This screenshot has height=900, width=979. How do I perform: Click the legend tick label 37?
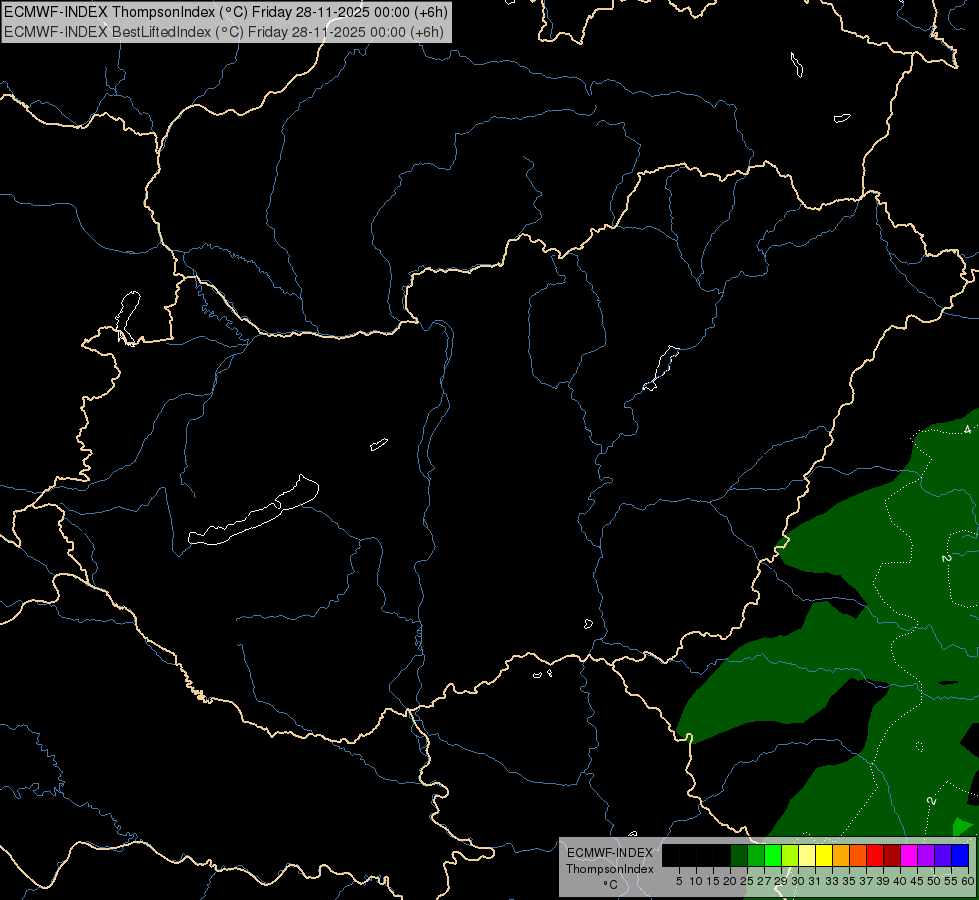(x=866, y=881)
